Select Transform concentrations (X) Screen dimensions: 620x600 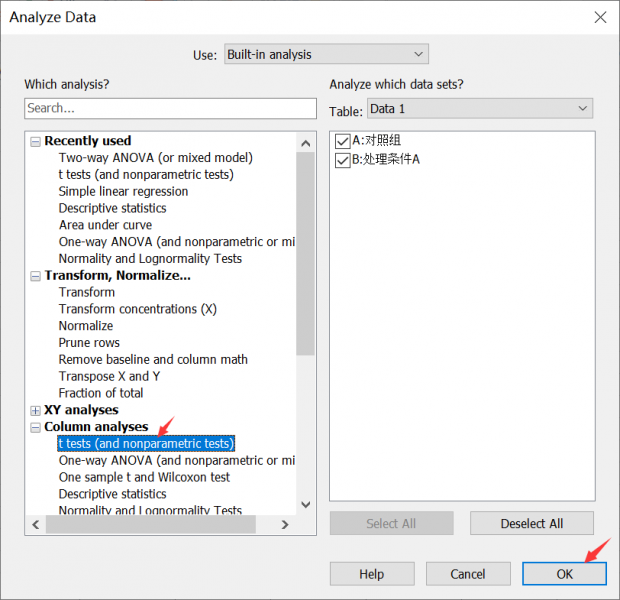pos(137,309)
